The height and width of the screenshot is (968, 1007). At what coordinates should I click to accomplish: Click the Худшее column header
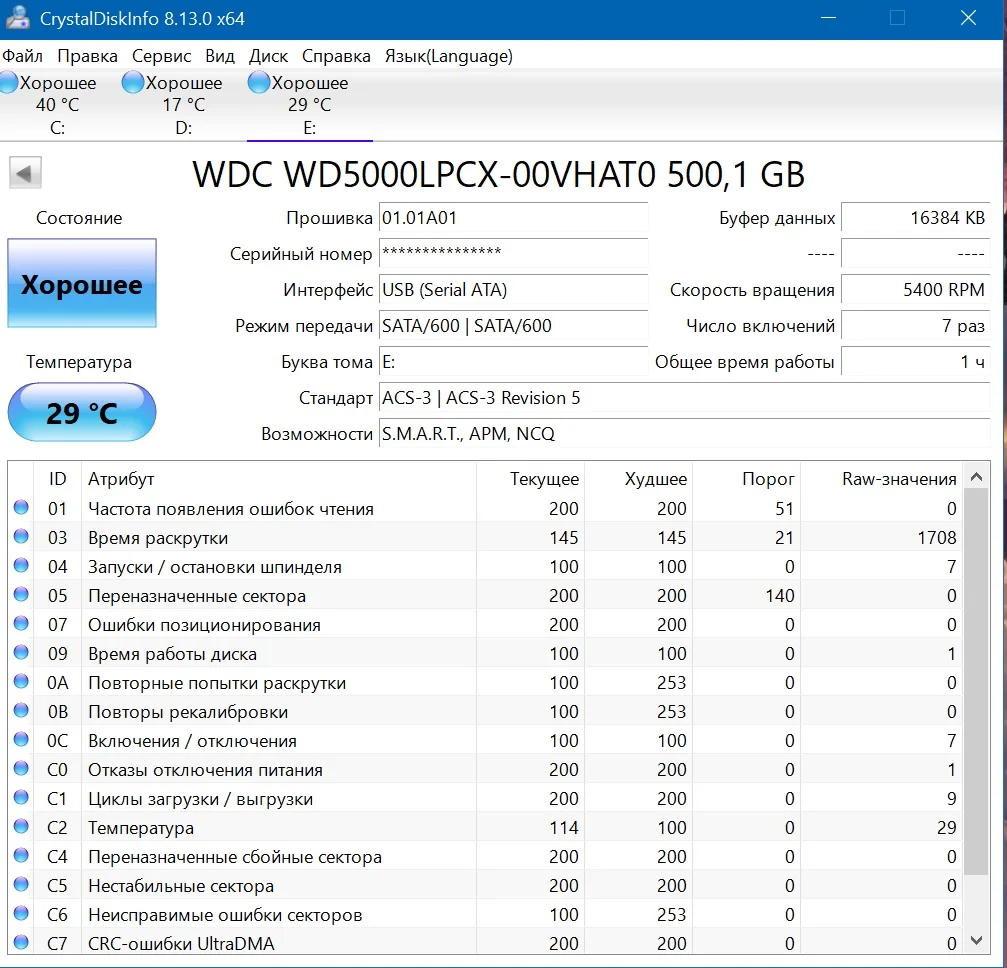coord(638,479)
